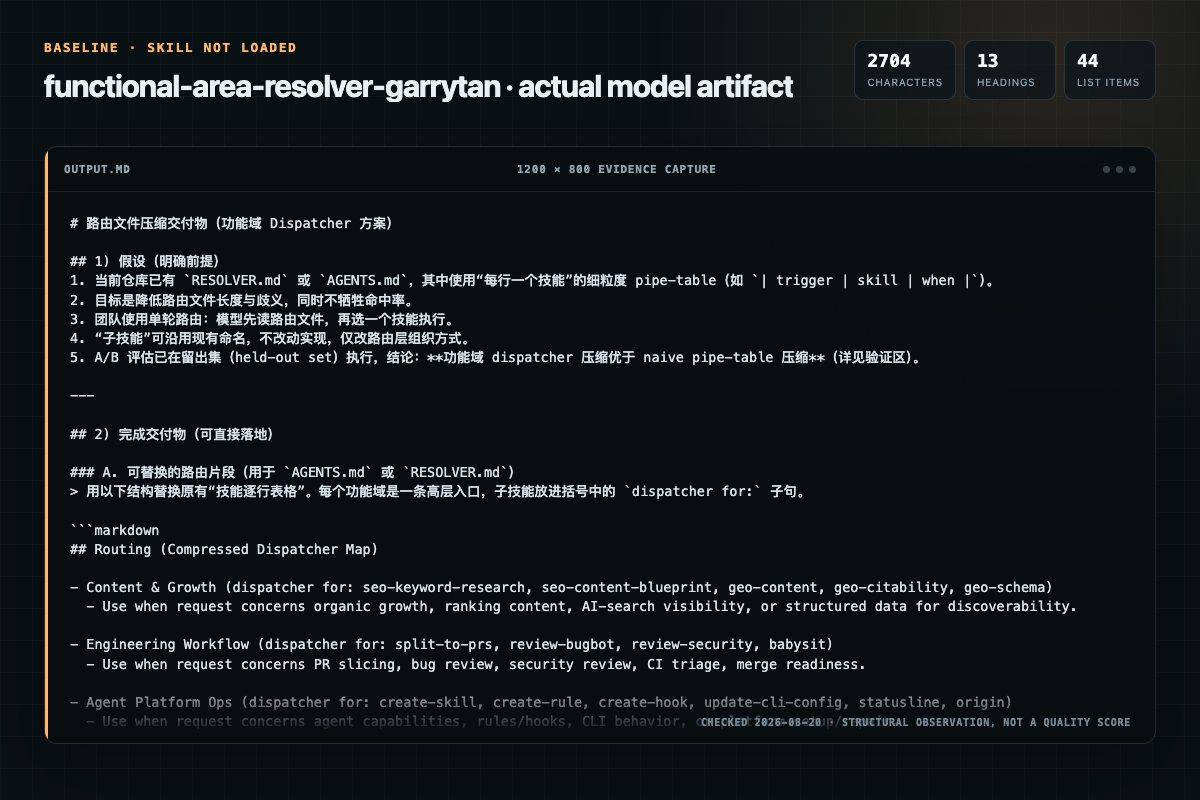Viewport: 1200px width, 800px height.
Task: Click the 'BASELINE · SKILL NOT LOADED' label
Action: (170, 48)
